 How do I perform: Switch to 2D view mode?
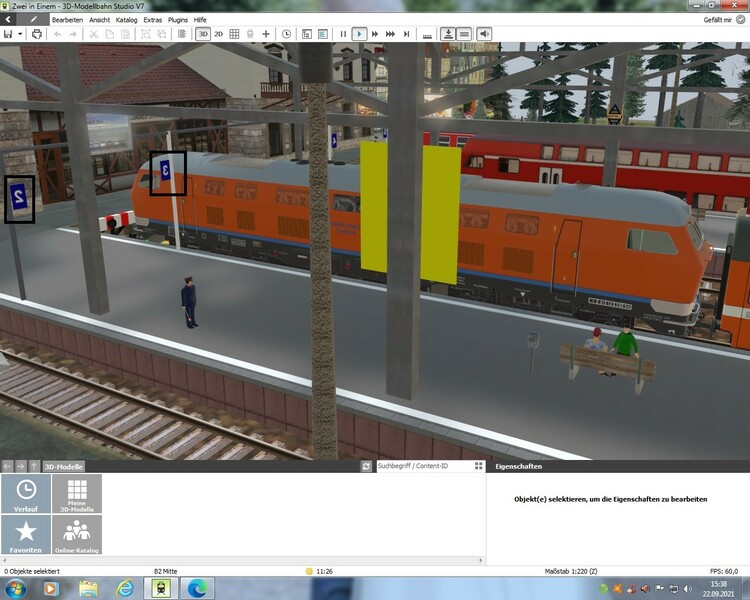coord(219,34)
